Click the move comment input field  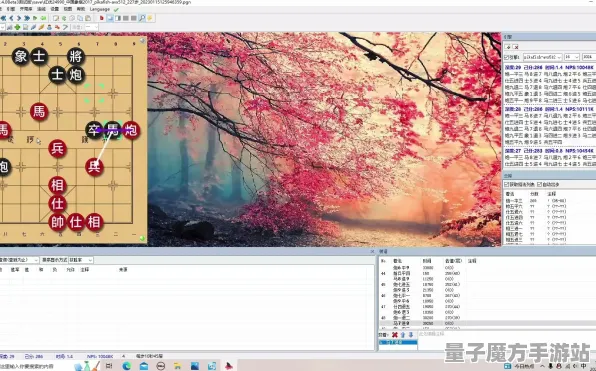click(x=506, y=339)
